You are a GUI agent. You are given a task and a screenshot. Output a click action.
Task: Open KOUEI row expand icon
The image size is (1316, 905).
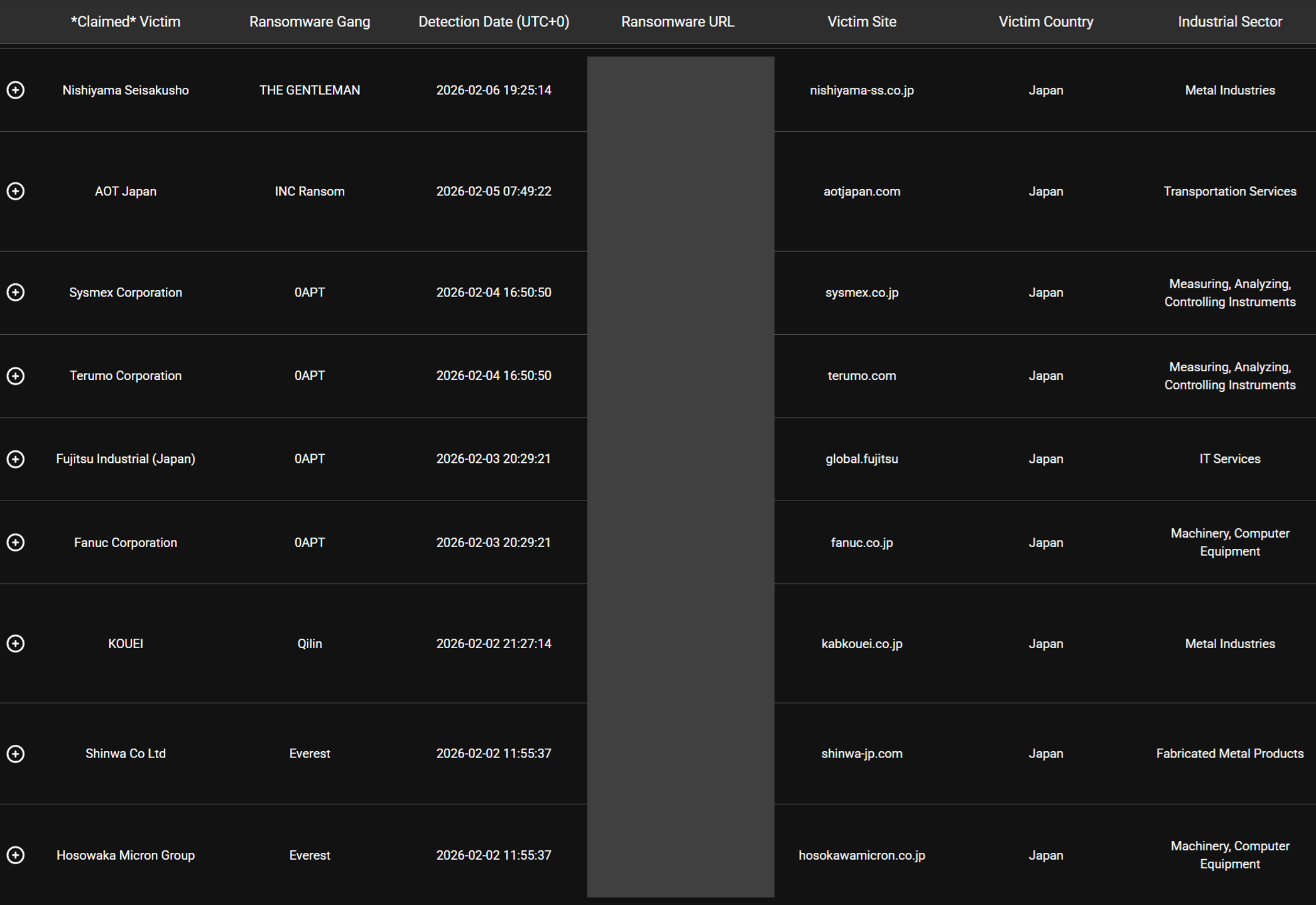16,644
